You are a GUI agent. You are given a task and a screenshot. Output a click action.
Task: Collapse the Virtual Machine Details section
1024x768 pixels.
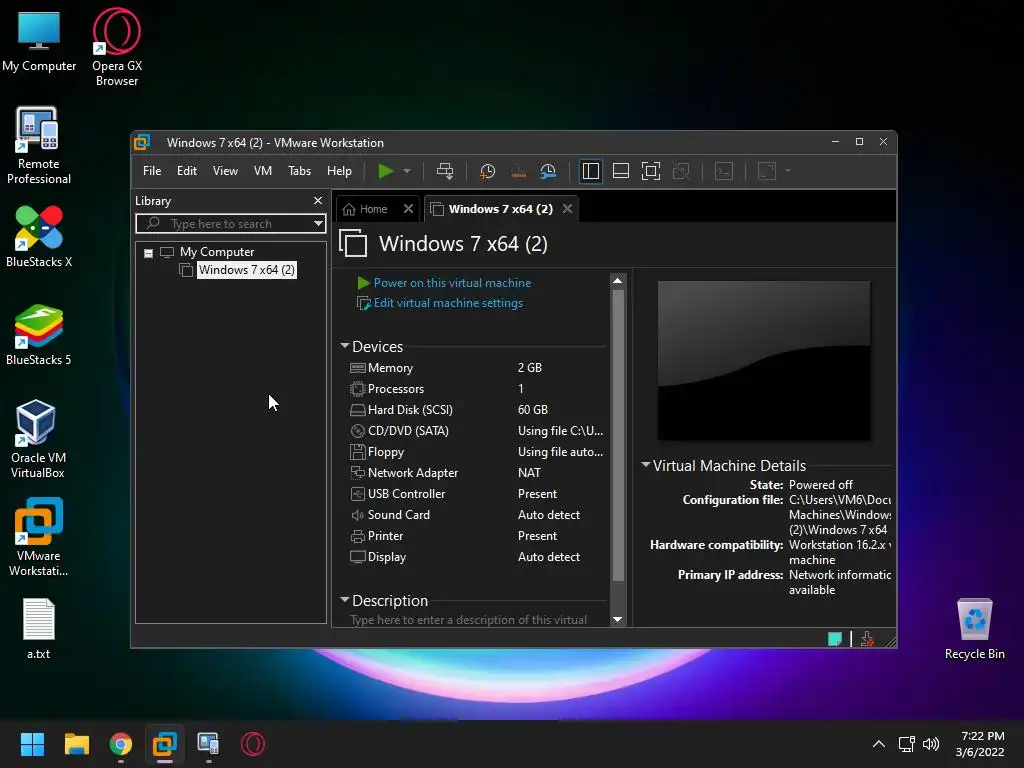click(646, 465)
